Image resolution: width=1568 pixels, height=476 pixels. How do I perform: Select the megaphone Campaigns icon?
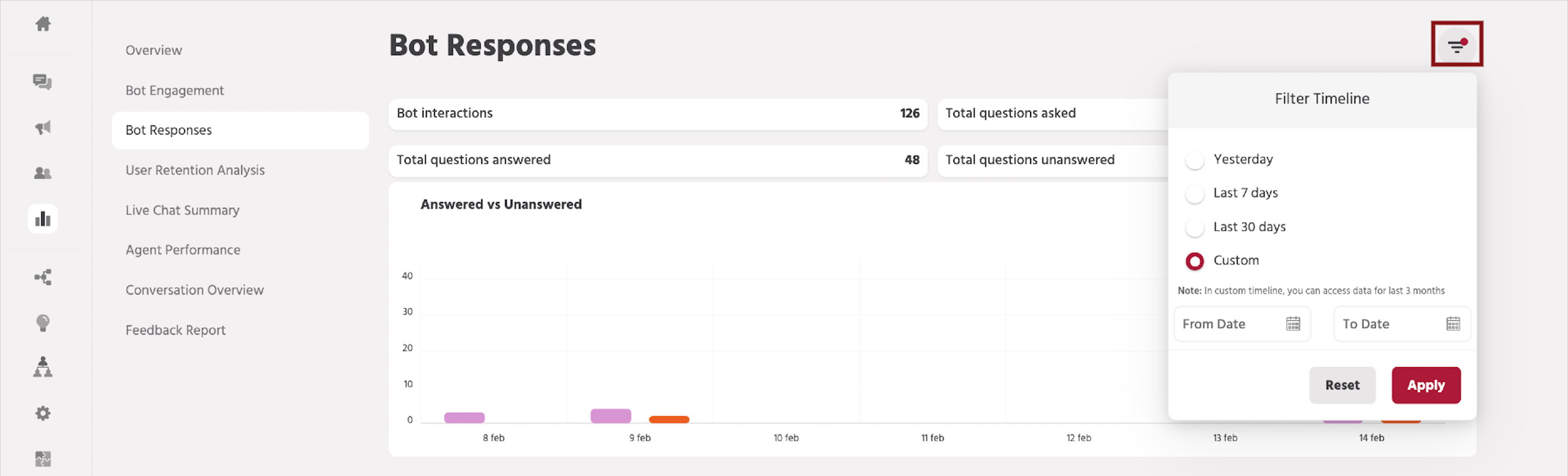pyautogui.click(x=42, y=128)
